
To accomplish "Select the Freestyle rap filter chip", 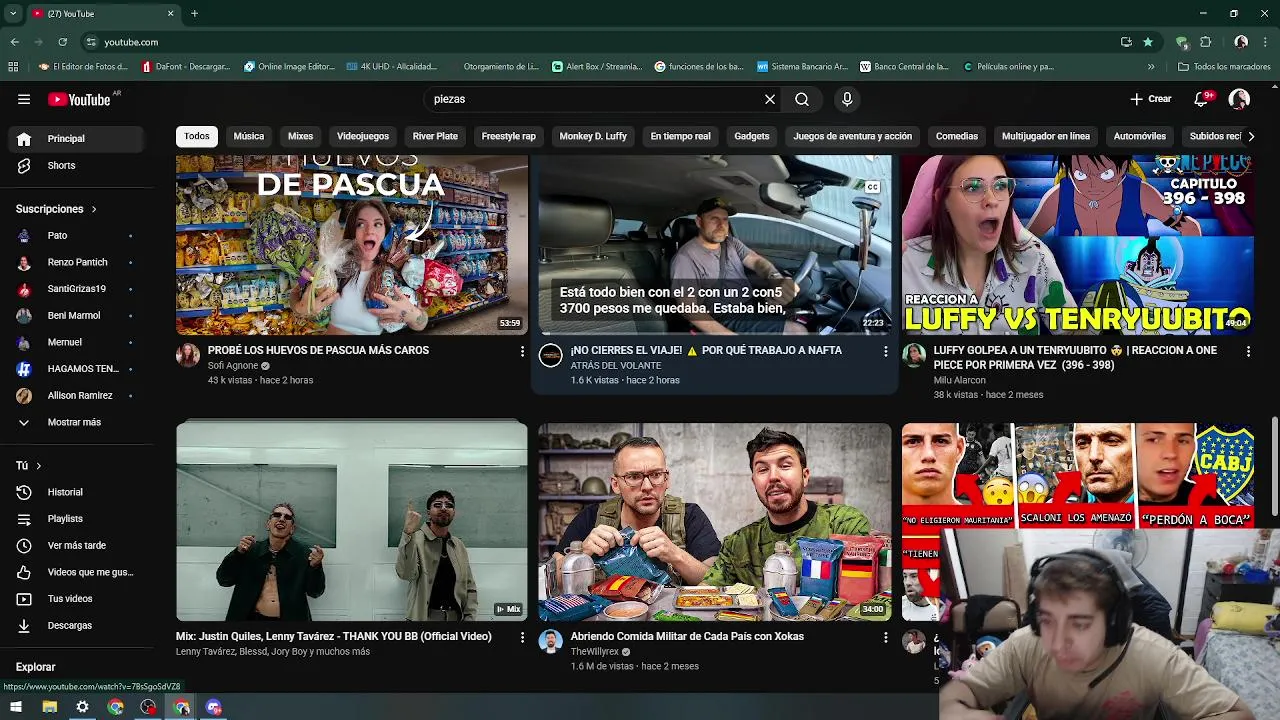I will pos(509,136).
